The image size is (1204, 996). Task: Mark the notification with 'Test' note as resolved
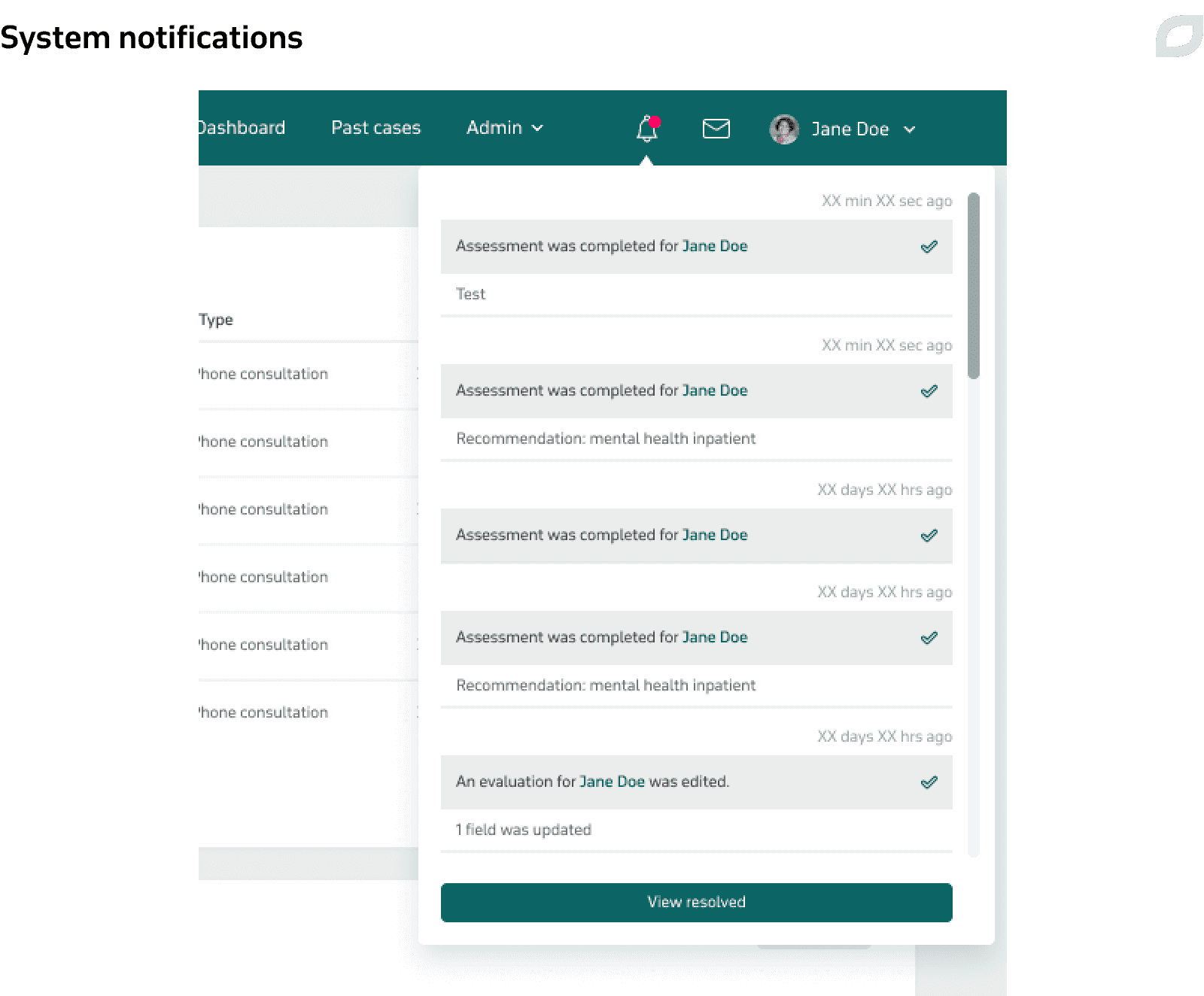point(929,247)
